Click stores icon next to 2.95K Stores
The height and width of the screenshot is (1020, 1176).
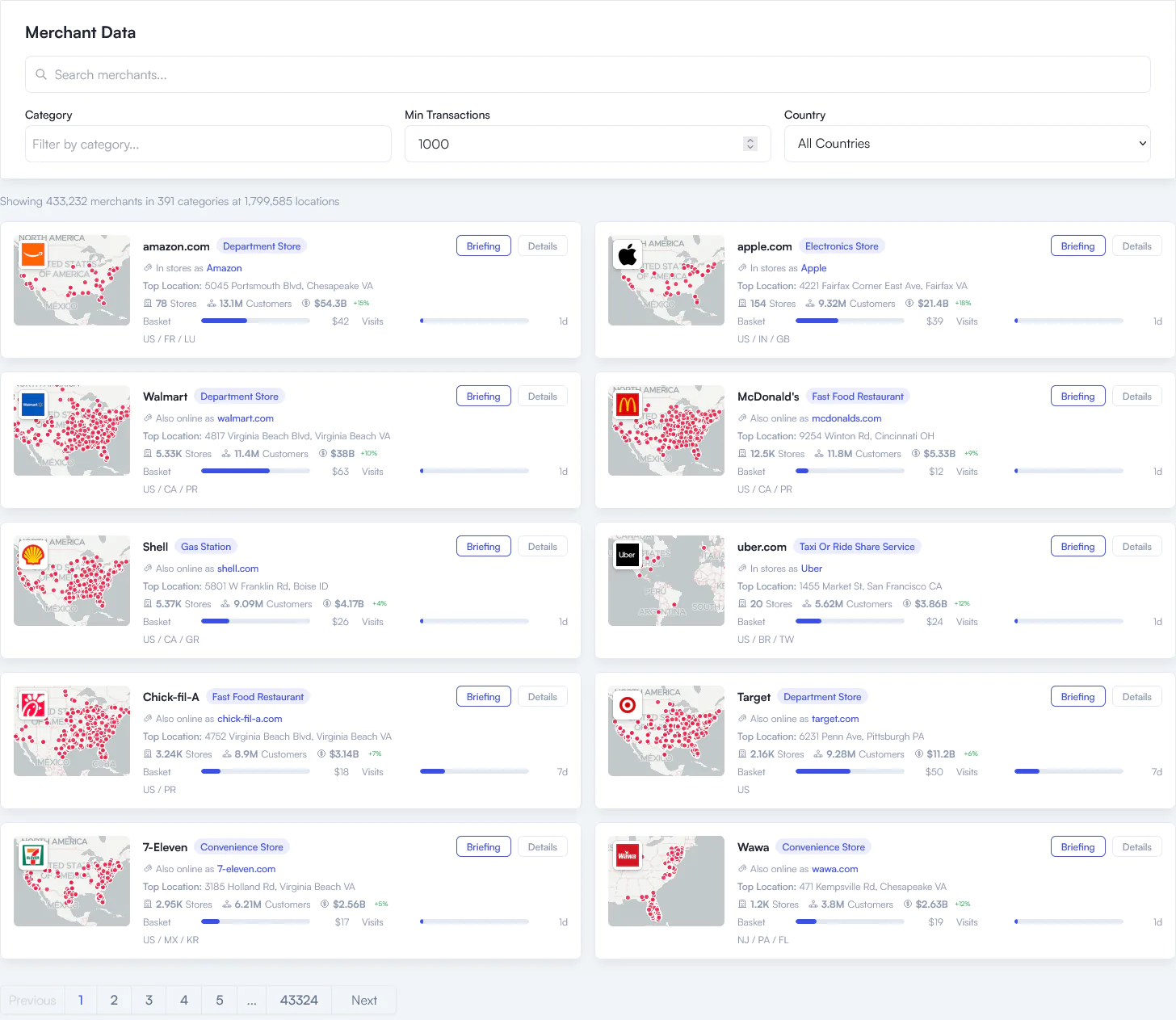(148, 905)
